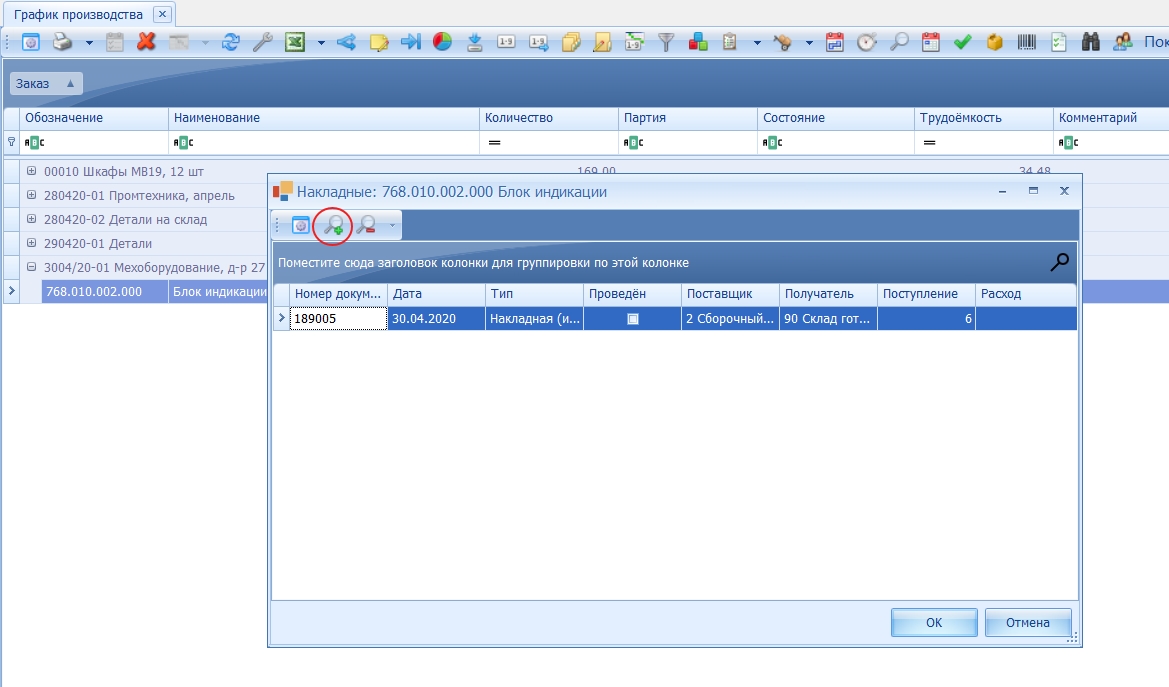This screenshot has height=687, width=1169.
Task: Click the printer icon in the main toolbar
Action: pyautogui.click(x=63, y=42)
